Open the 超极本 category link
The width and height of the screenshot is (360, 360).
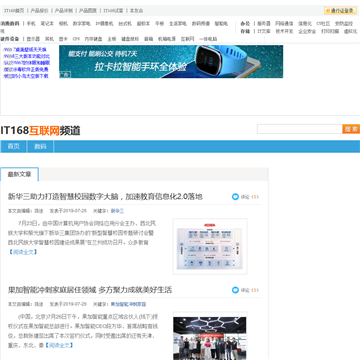pos(143,24)
